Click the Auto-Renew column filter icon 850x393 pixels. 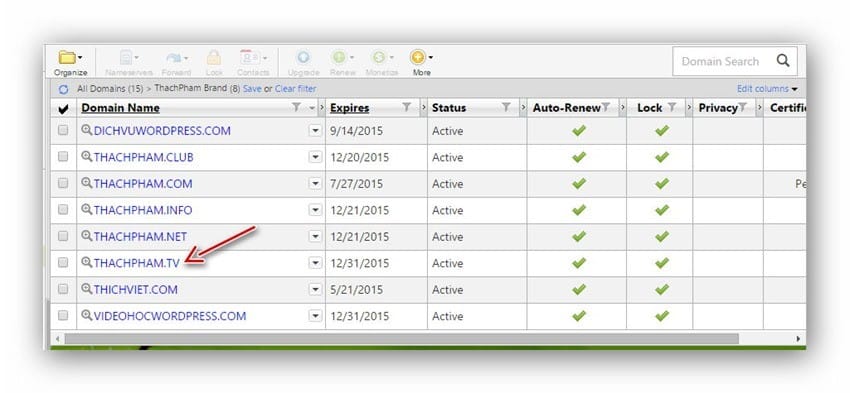click(x=606, y=107)
